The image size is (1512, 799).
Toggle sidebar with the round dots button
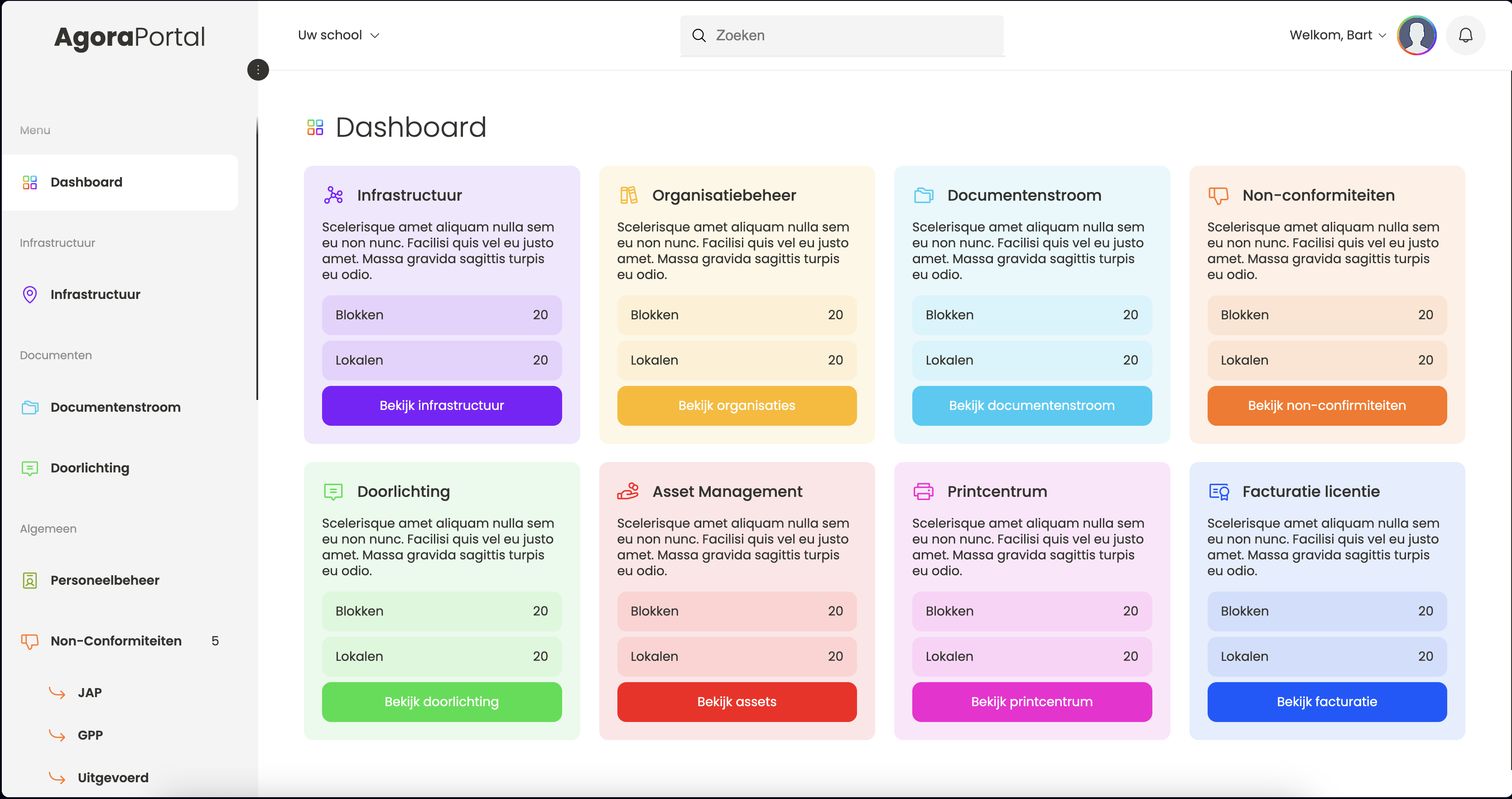pyautogui.click(x=258, y=70)
